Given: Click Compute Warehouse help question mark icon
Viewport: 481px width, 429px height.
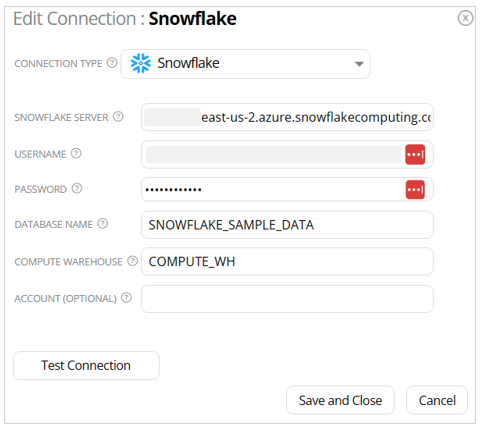Looking at the screenshot, I should point(132,261).
